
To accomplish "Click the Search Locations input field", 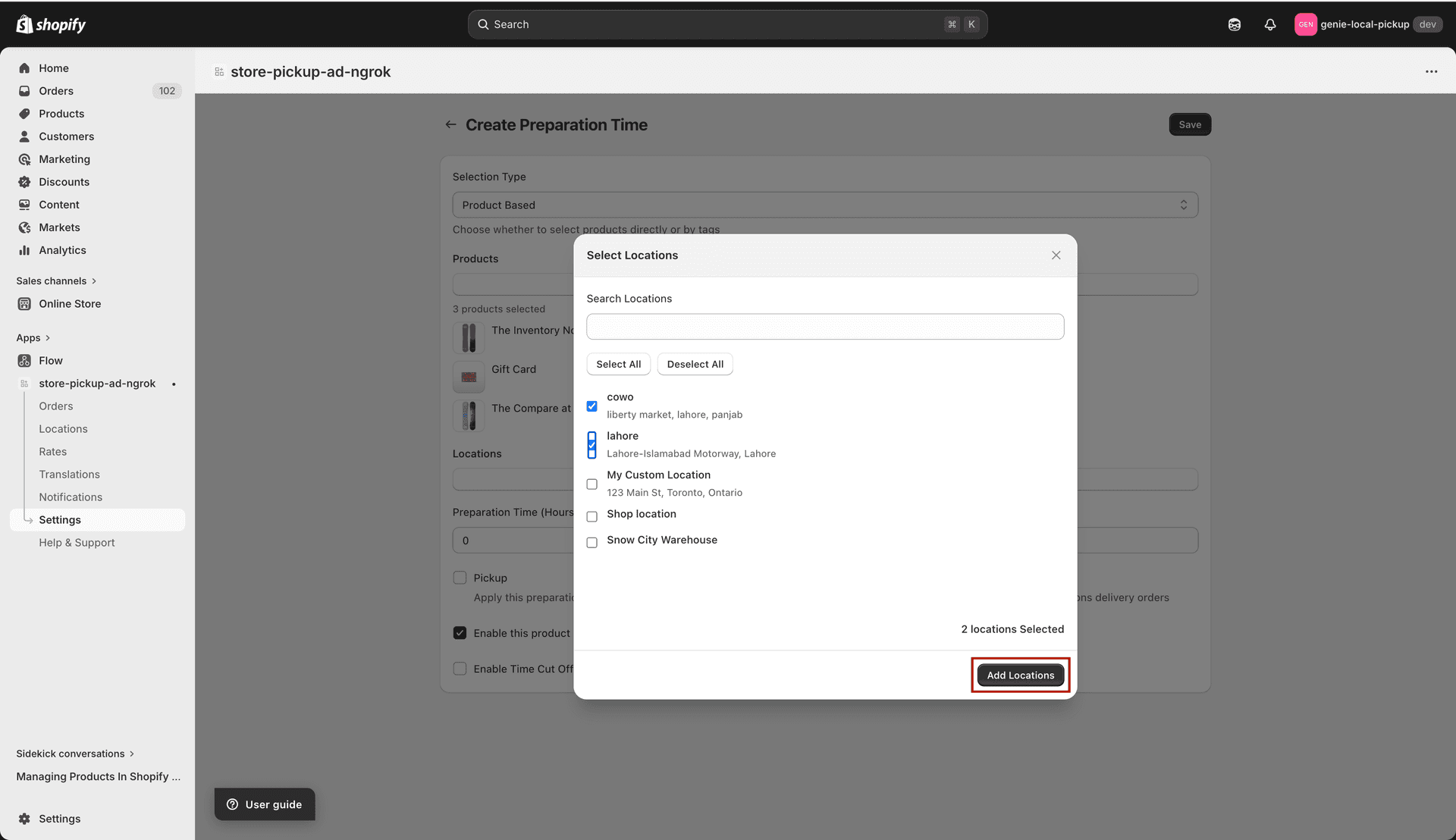I will [x=824, y=326].
